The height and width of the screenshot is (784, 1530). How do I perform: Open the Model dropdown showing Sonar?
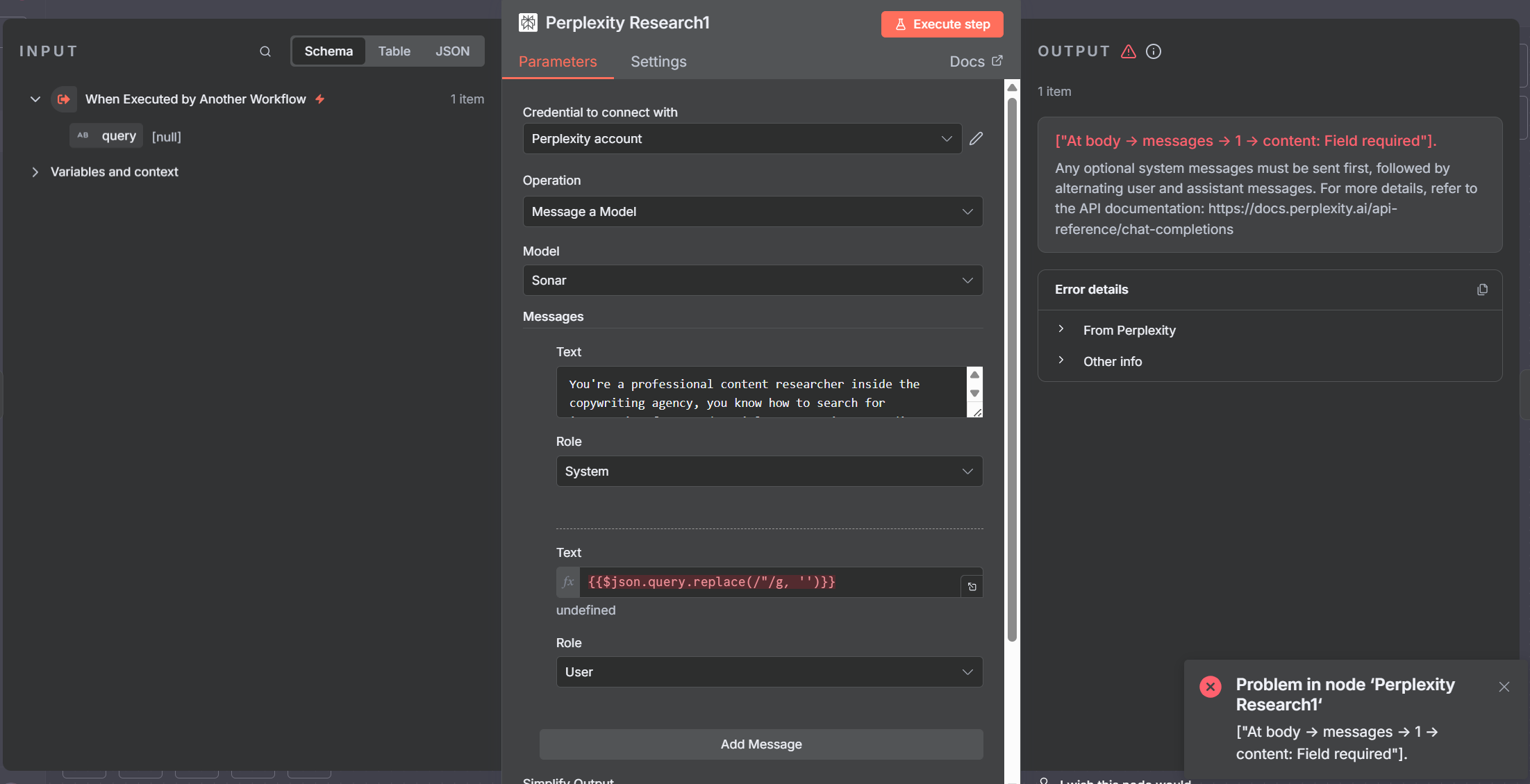[x=752, y=281]
